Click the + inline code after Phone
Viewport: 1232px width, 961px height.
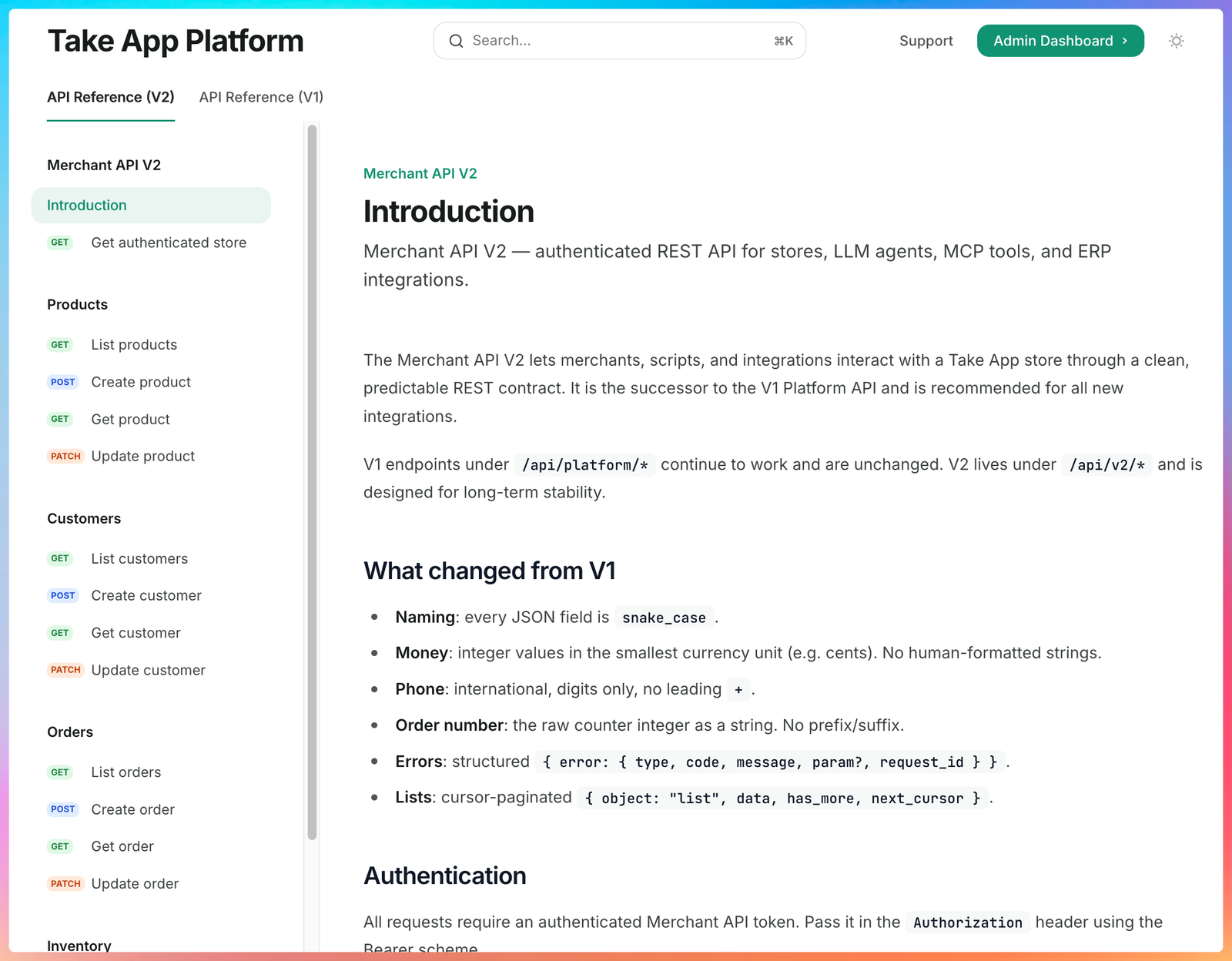(x=738, y=689)
